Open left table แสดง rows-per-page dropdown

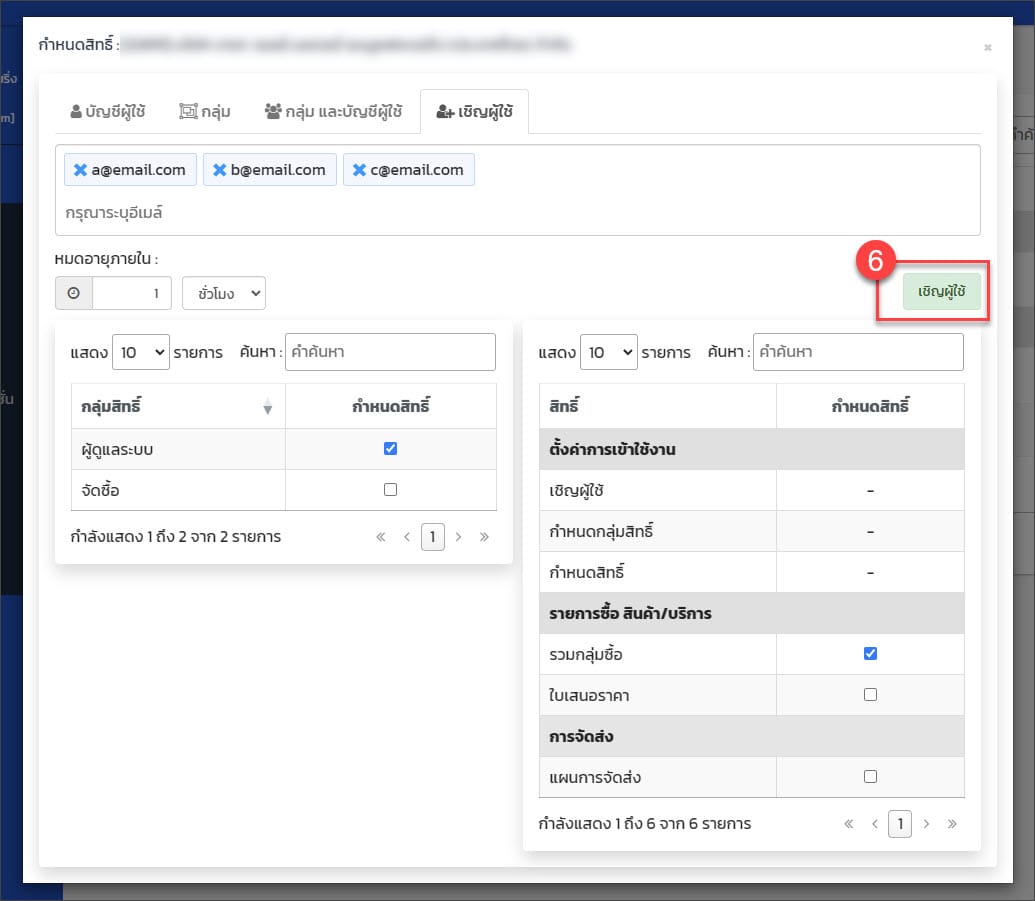coord(141,352)
